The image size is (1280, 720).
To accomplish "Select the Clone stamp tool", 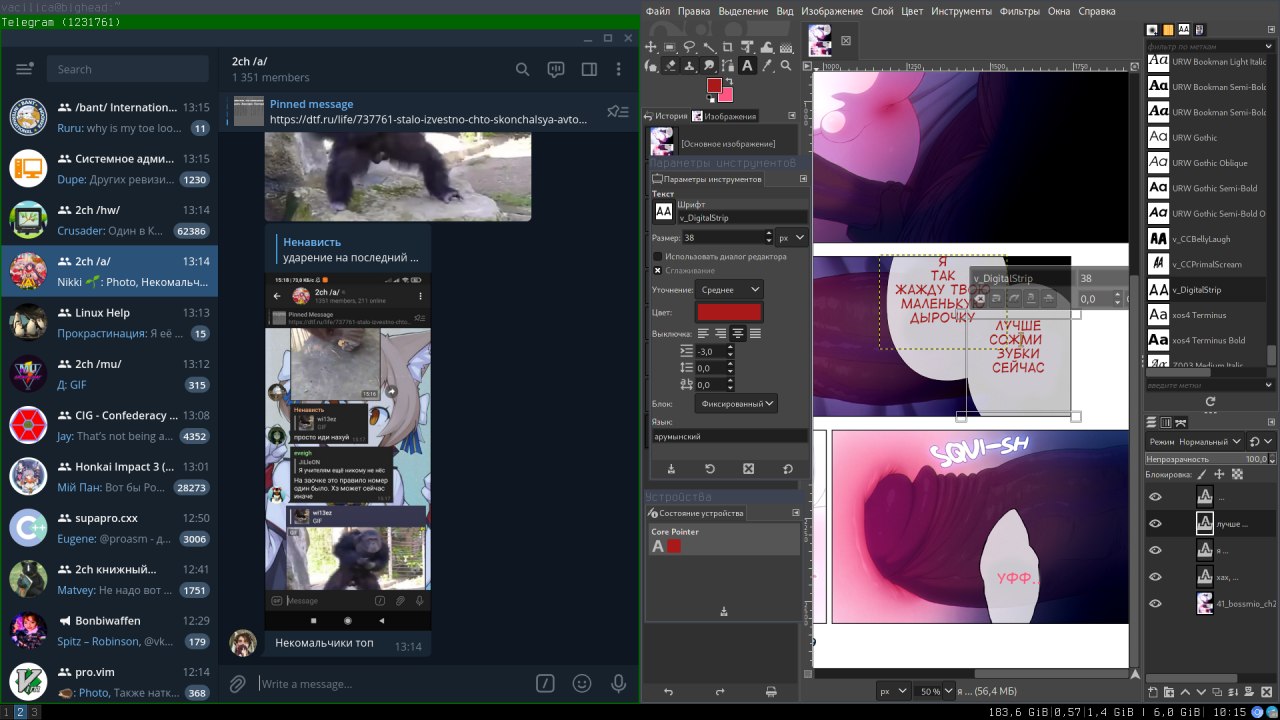I will 689,66.
